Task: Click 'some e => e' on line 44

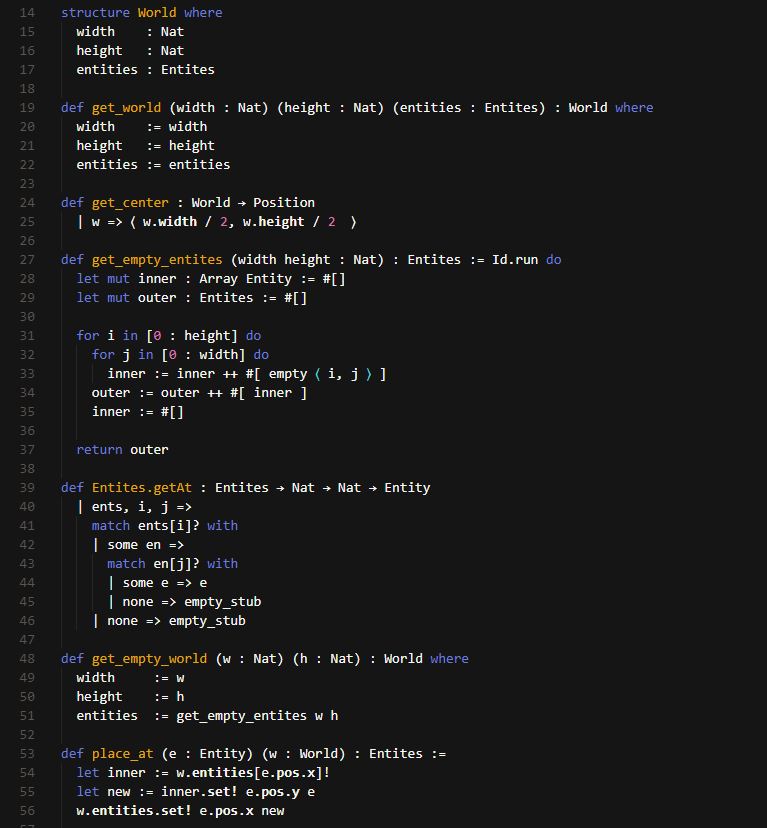Action: tap(165, 583)
